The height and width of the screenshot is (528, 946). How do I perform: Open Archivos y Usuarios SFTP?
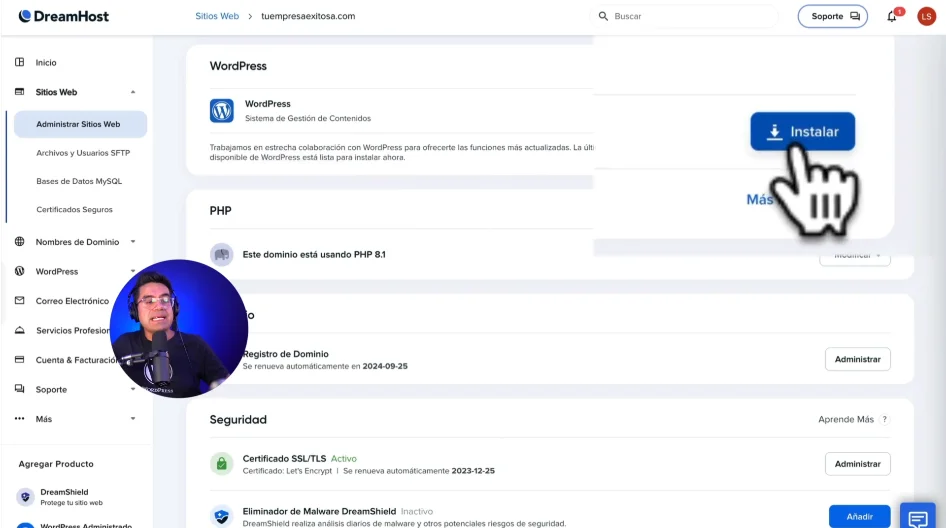click(x=83, y=153)
